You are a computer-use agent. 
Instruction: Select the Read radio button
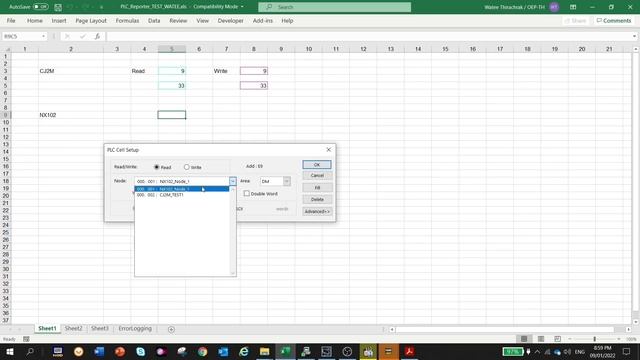pos(157,167)
